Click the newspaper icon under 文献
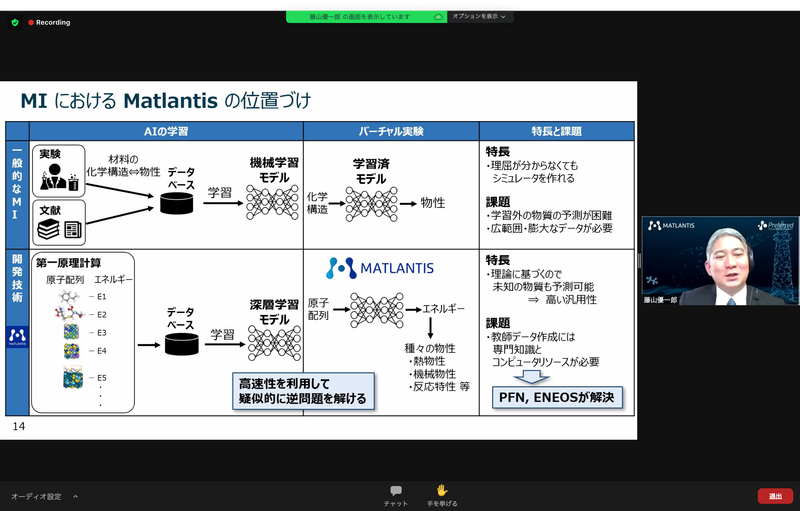Image resolution: width=800 pixels, height=511 pixels. 72,229
